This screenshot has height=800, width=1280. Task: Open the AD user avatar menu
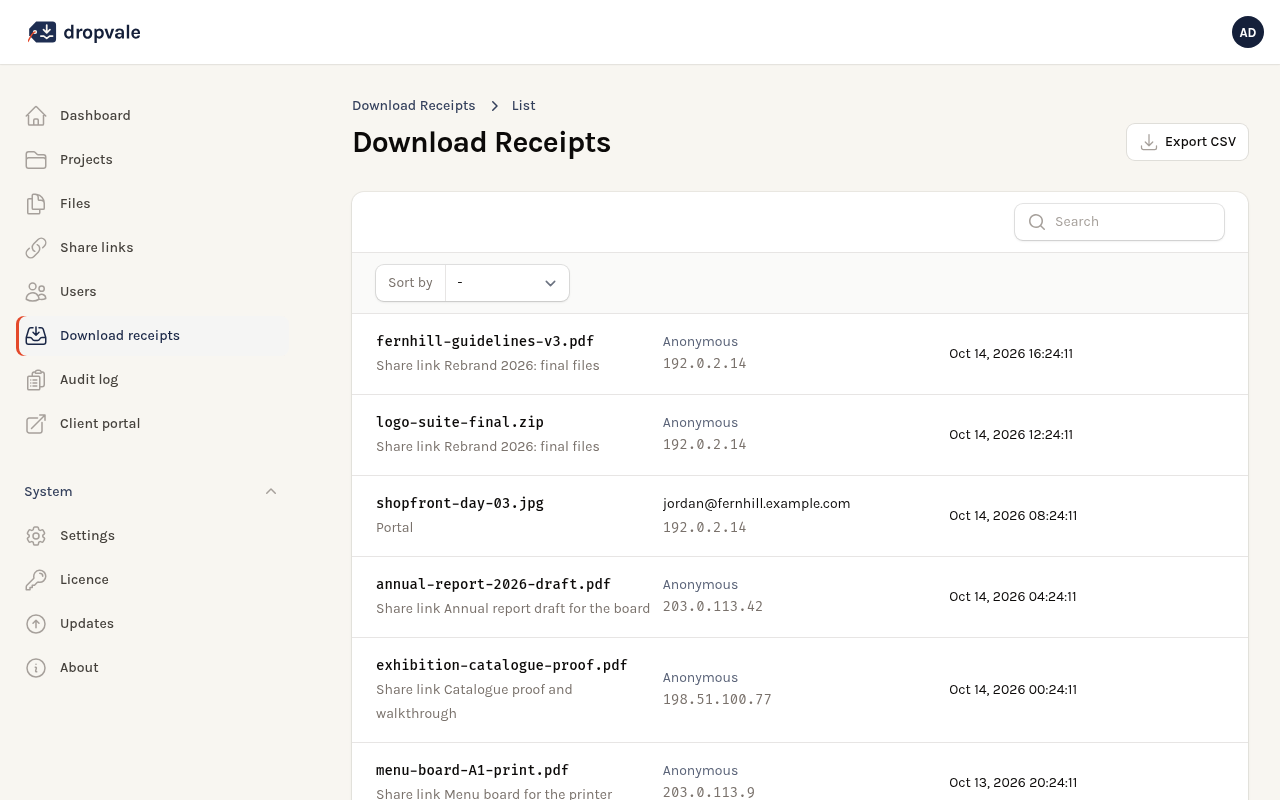(x=1248, y=32)
